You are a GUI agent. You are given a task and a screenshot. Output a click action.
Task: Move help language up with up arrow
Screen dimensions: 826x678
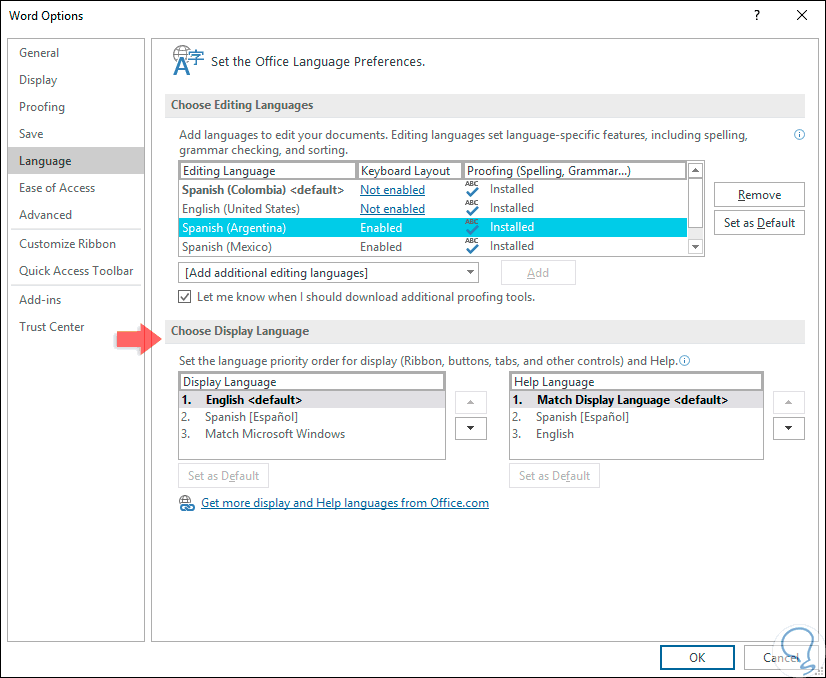tap(789, 402)
